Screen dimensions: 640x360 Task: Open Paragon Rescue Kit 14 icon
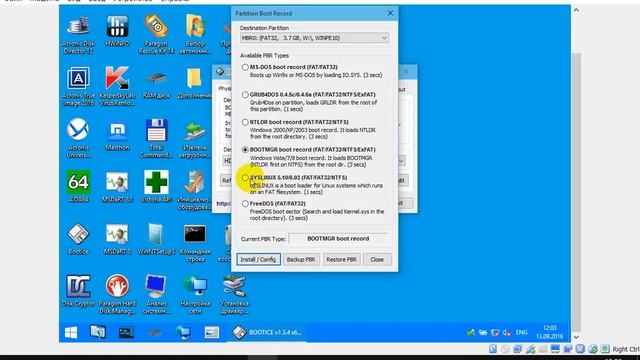156,35
